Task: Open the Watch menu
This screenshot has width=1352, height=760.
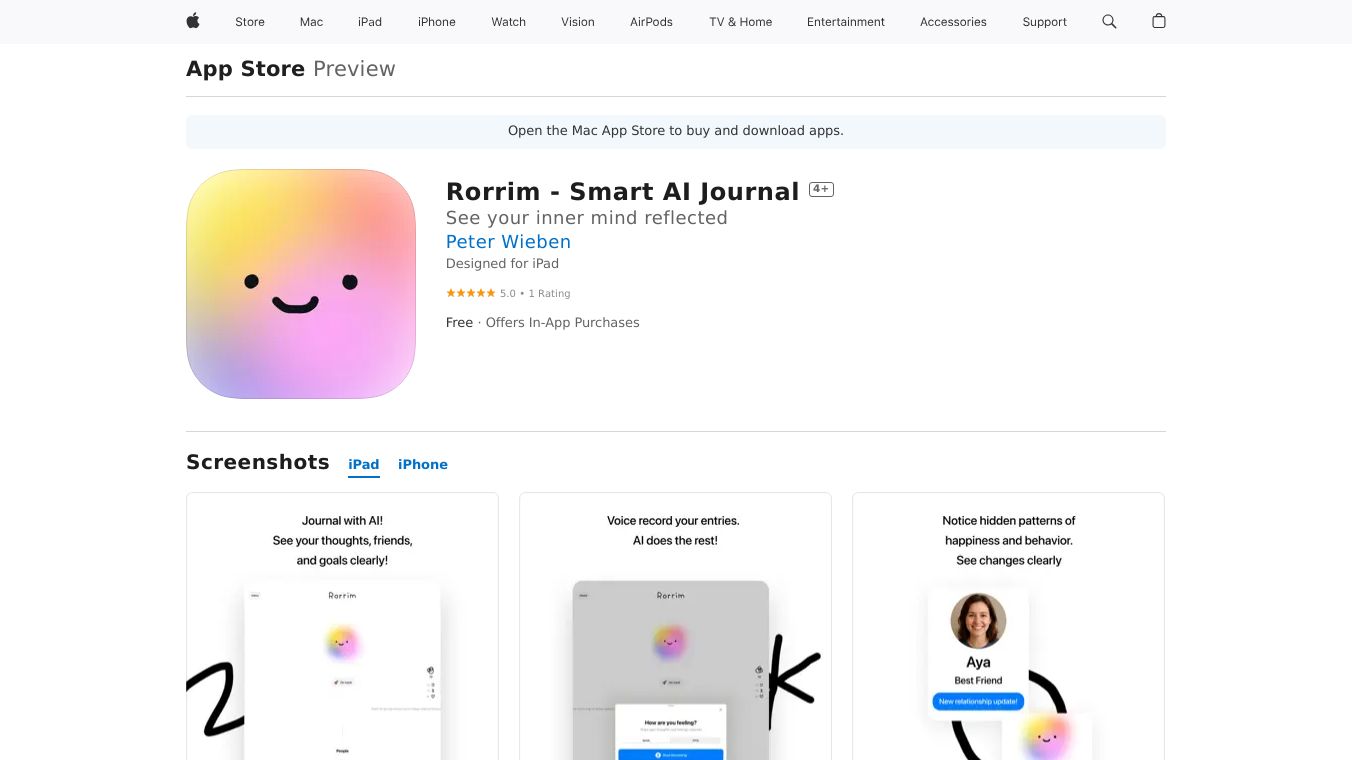Action: [x=509, y=22]
